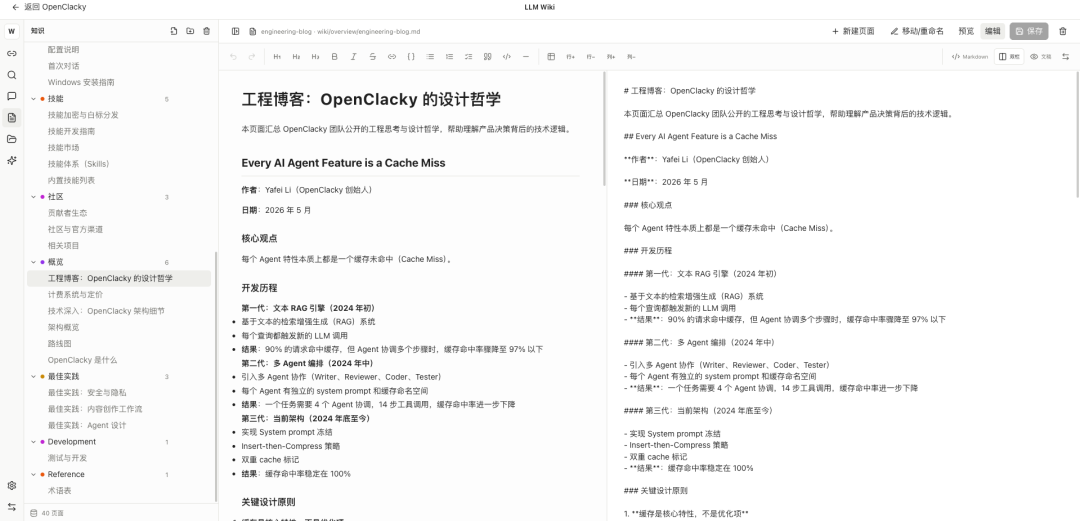Switch to 预览 preview tab
This screenshot has width=1080, height=521.
pos(966,31)
